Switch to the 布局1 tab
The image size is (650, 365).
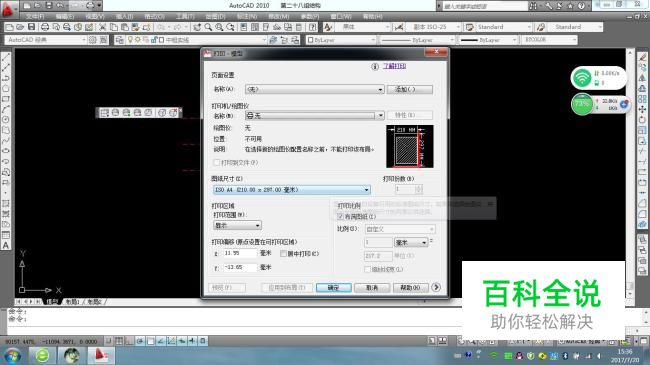tap(72, 302)
